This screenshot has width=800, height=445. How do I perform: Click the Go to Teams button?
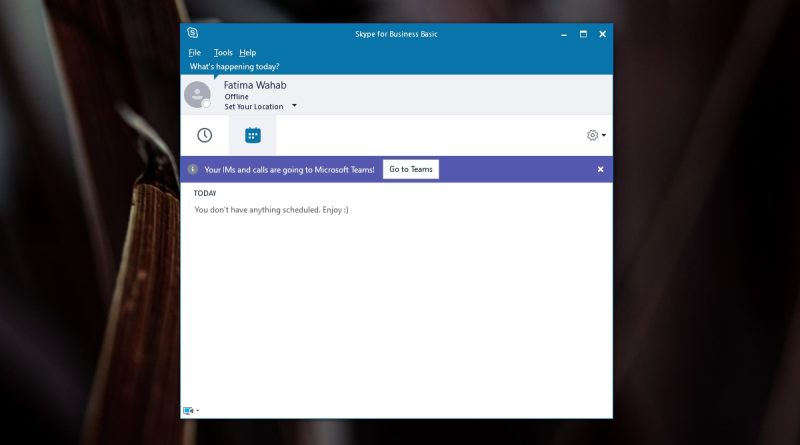(411, 169)
